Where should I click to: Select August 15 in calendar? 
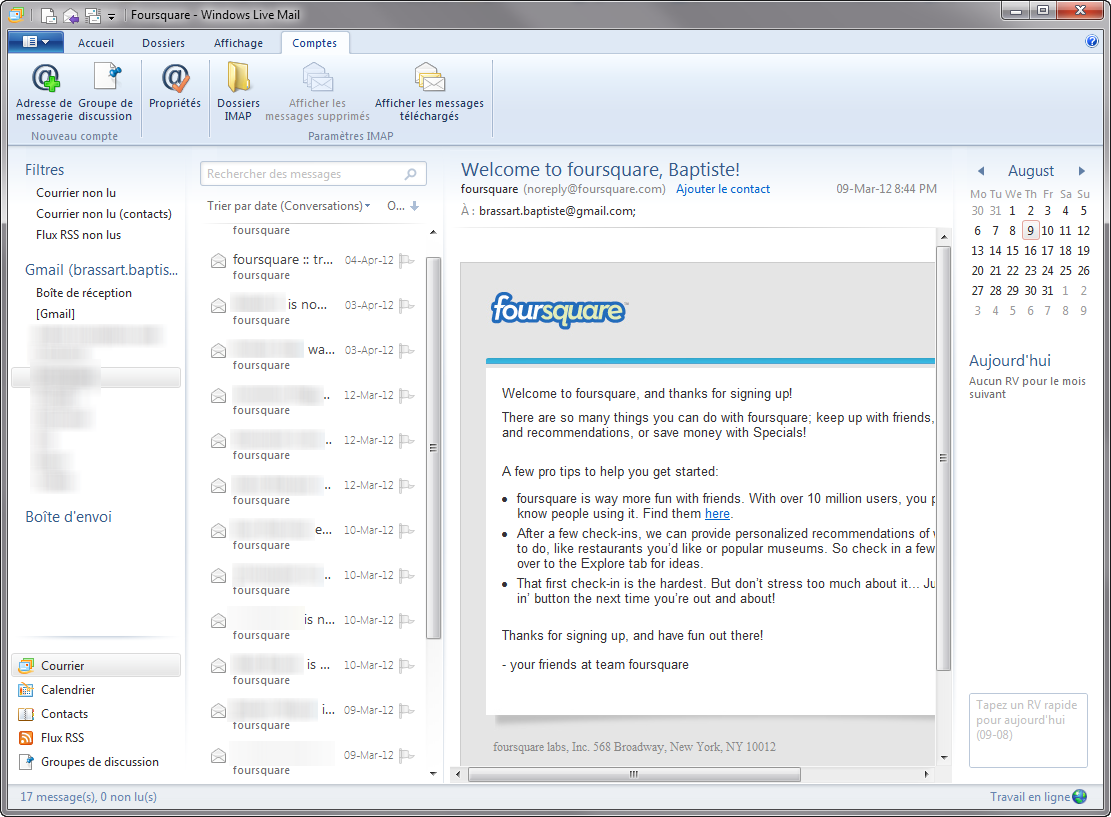point(1013,251)
